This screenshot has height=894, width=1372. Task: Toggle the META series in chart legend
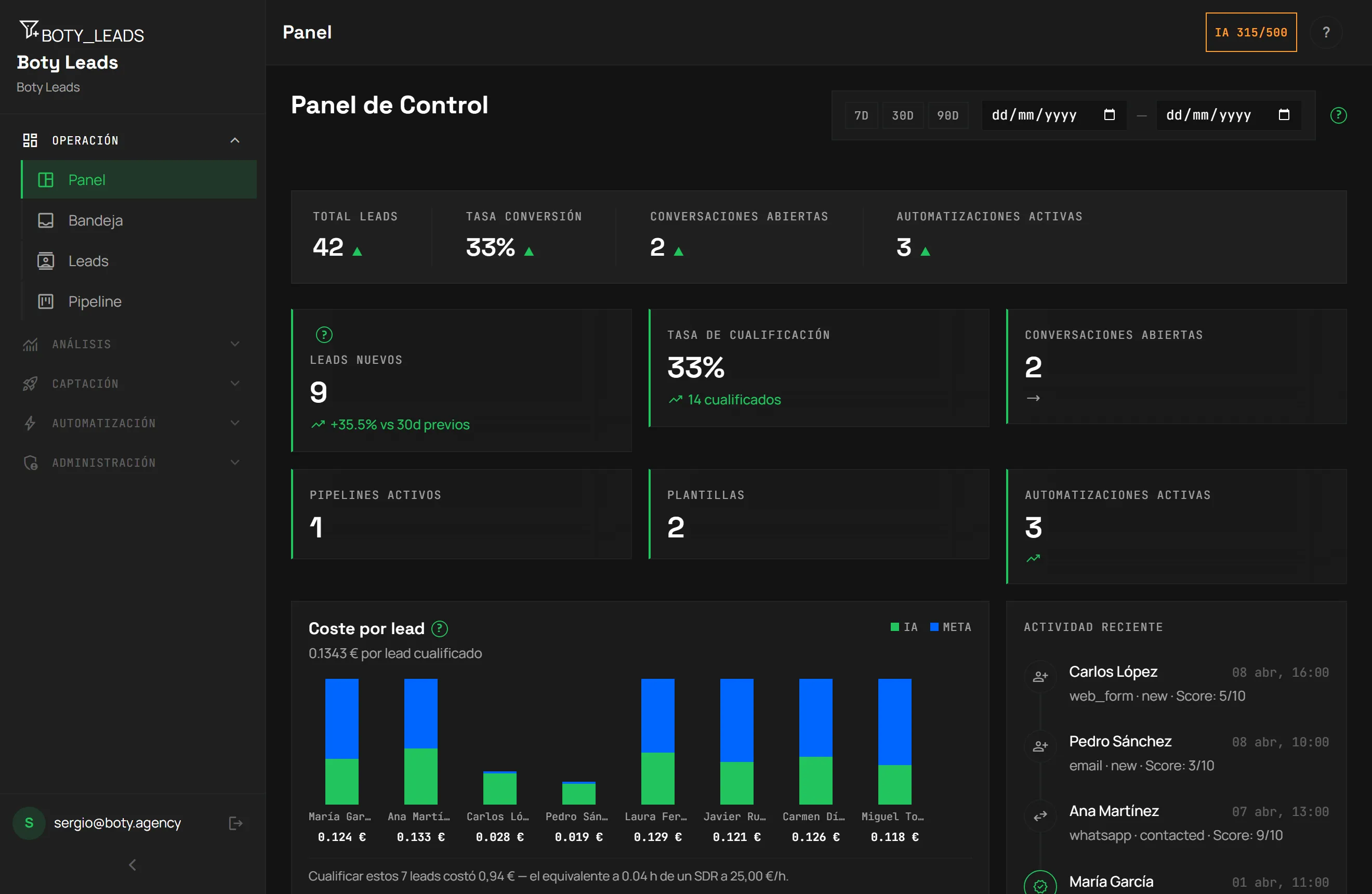[x=951, y=626]
